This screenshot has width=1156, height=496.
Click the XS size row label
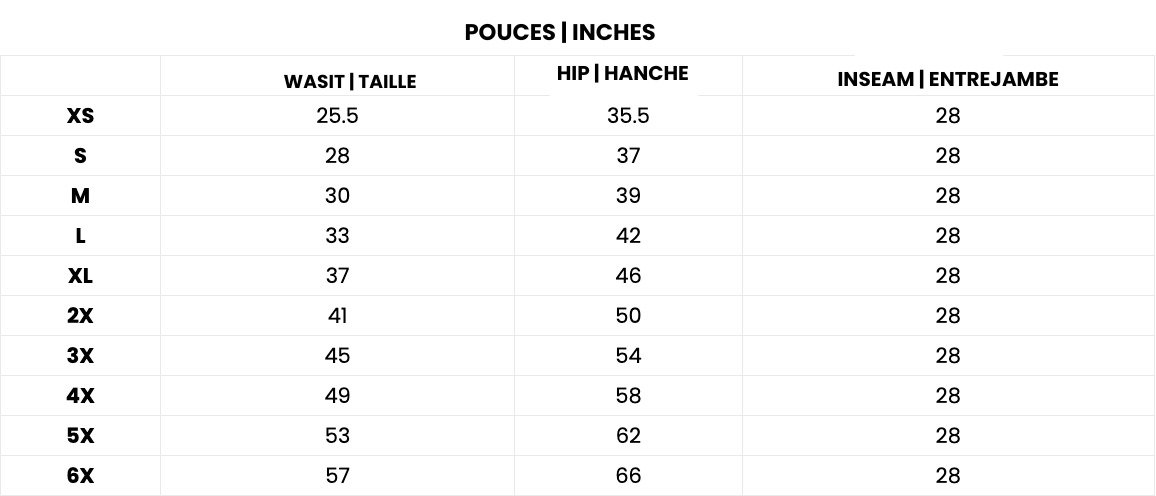(x=80, y=116)
